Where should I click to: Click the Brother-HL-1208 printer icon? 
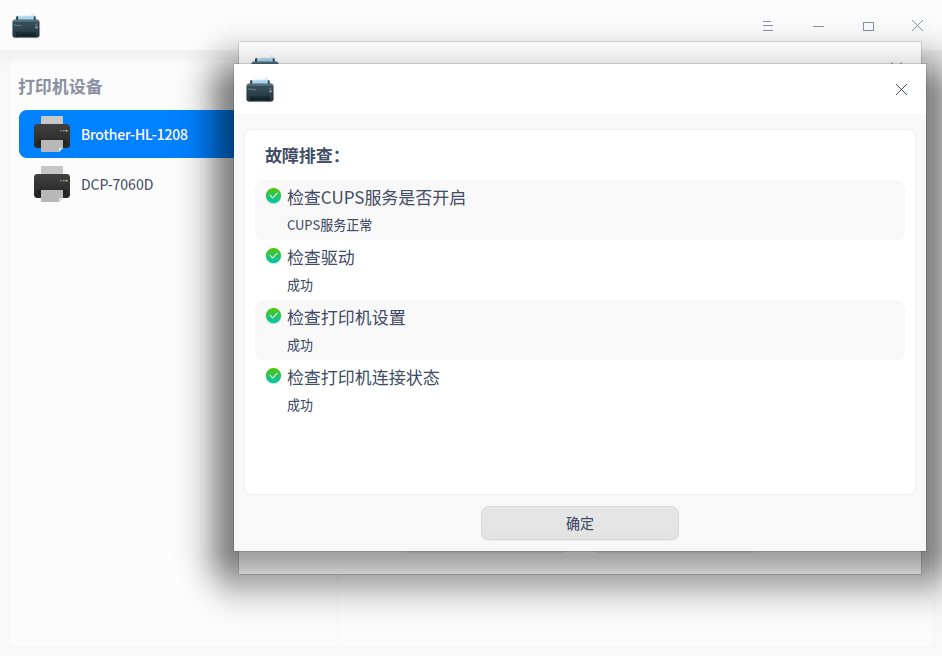[52, 134]
